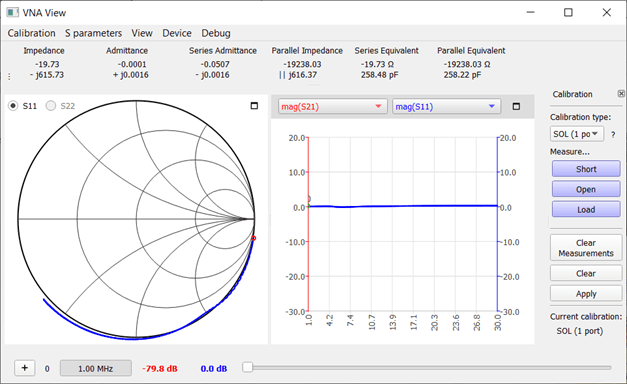This screenshot has height=384, width=627.
Task: Open the View menu
Action: coord(142,33)
